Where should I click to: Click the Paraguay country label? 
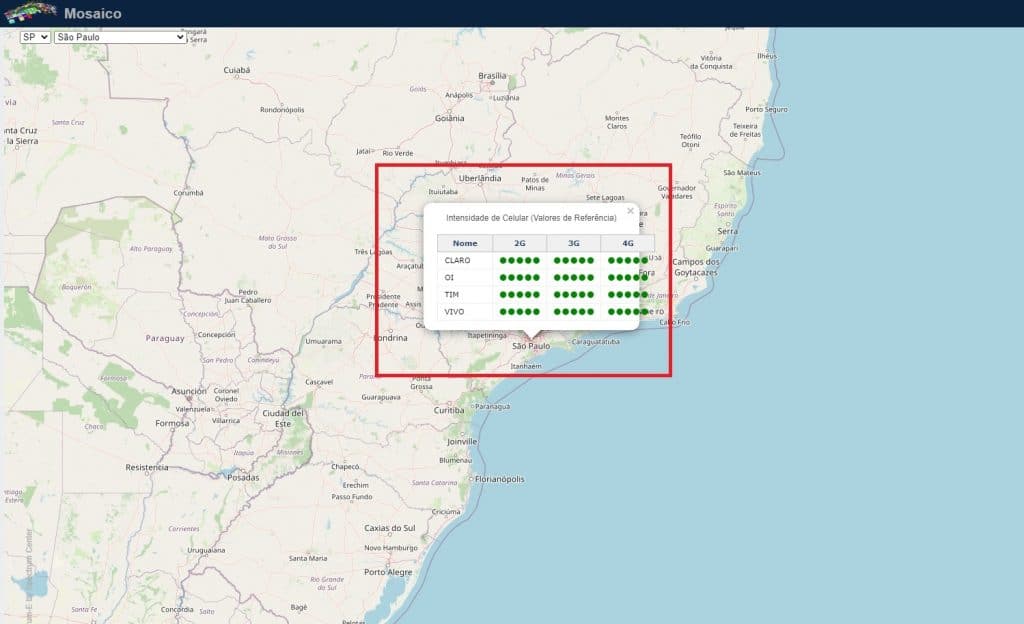coord(165,338)
